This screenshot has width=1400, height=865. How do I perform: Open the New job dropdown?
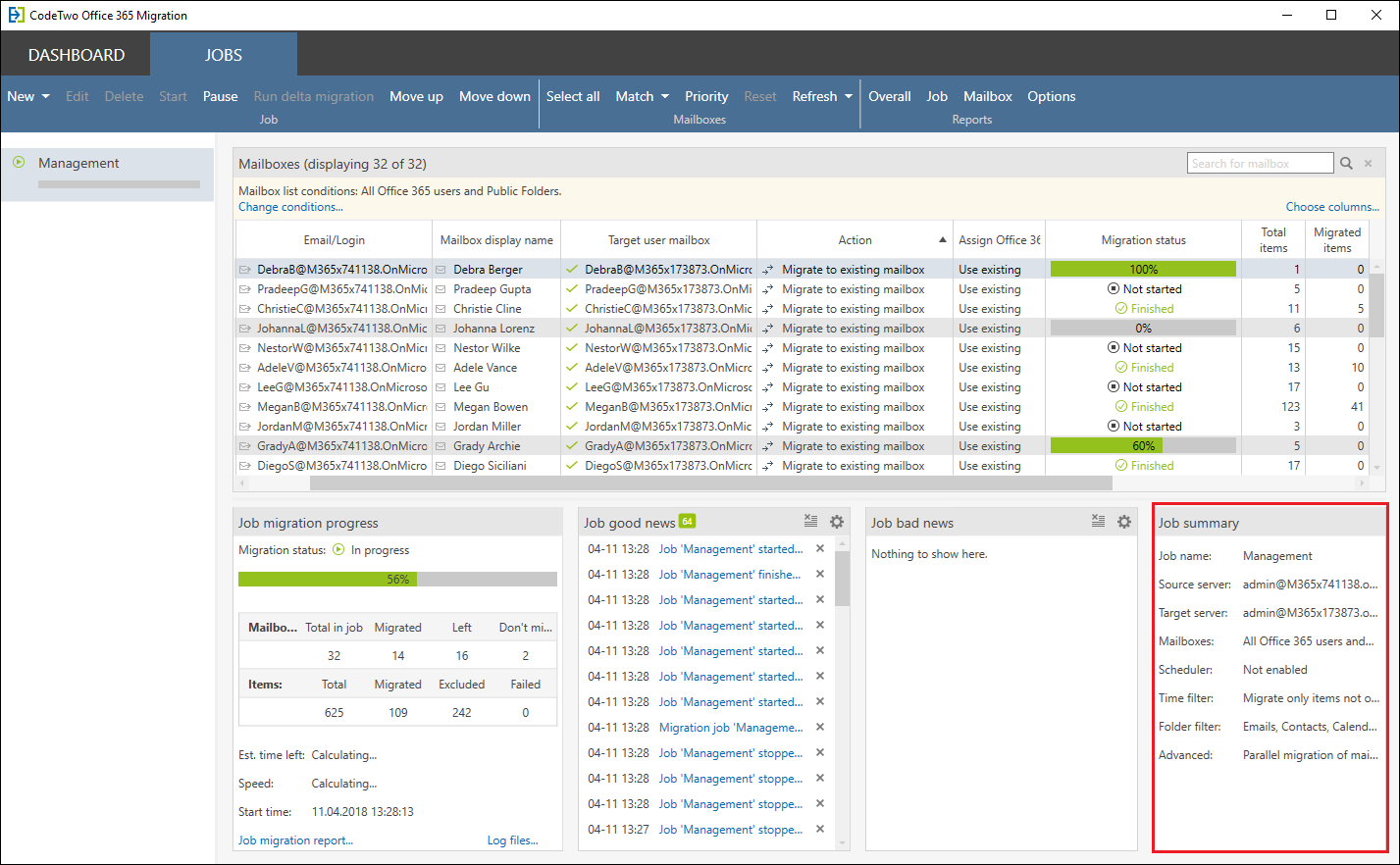tap(28, 96)
